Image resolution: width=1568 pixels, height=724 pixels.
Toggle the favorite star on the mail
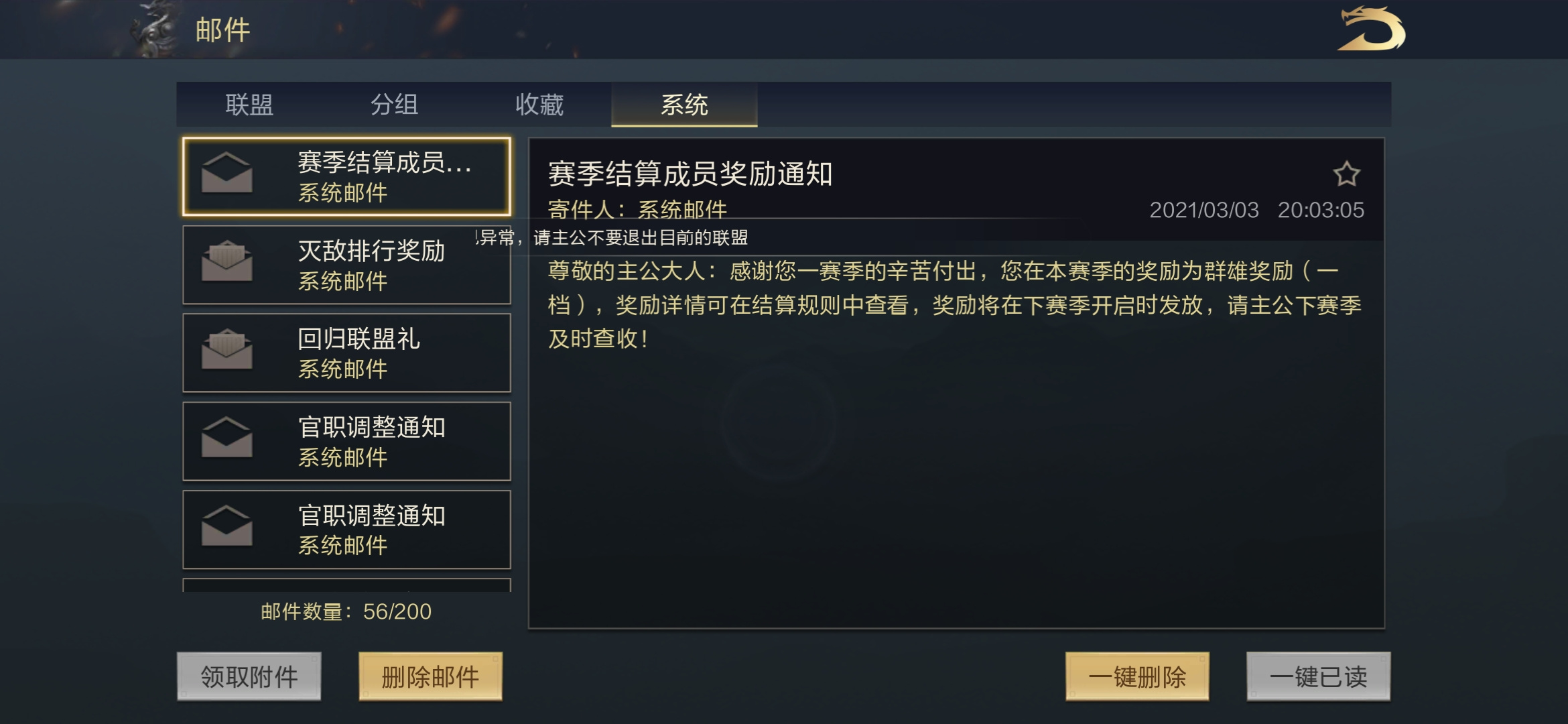pyautogui.click(x=1346, y=174)
